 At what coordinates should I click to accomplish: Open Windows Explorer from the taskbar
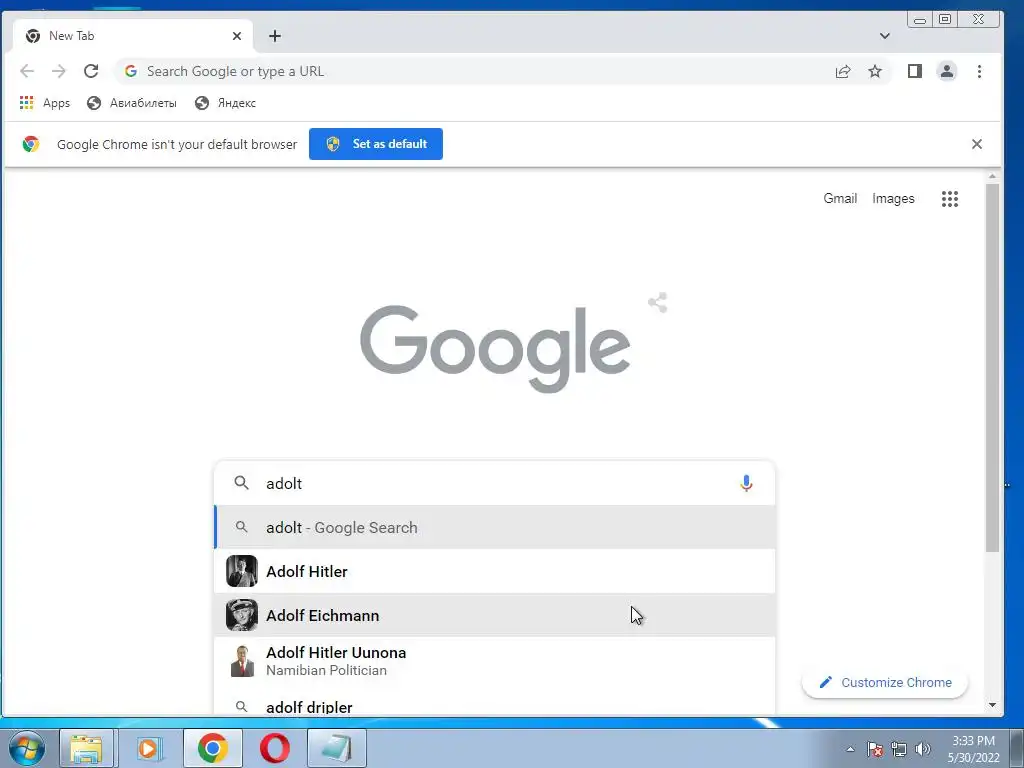coord(87,748)
